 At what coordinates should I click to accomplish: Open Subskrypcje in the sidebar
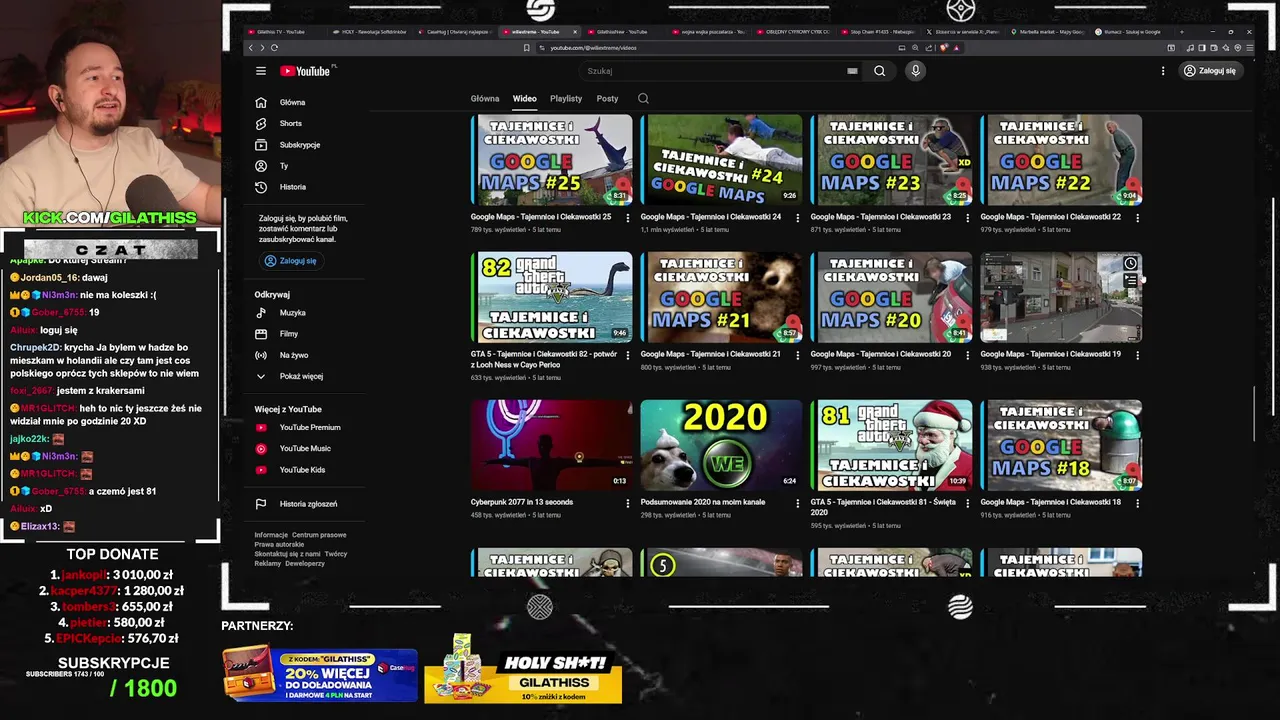click(x=299, y=145)
